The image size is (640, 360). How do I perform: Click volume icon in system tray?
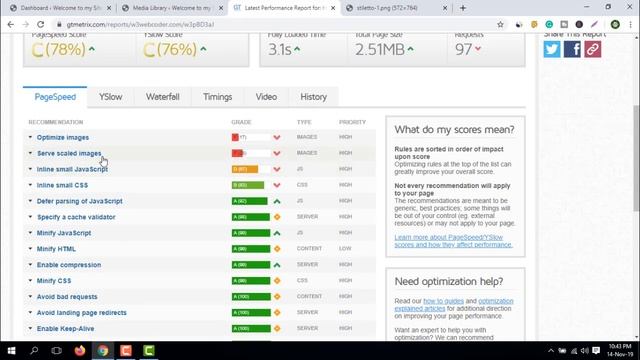pos(584,351)
